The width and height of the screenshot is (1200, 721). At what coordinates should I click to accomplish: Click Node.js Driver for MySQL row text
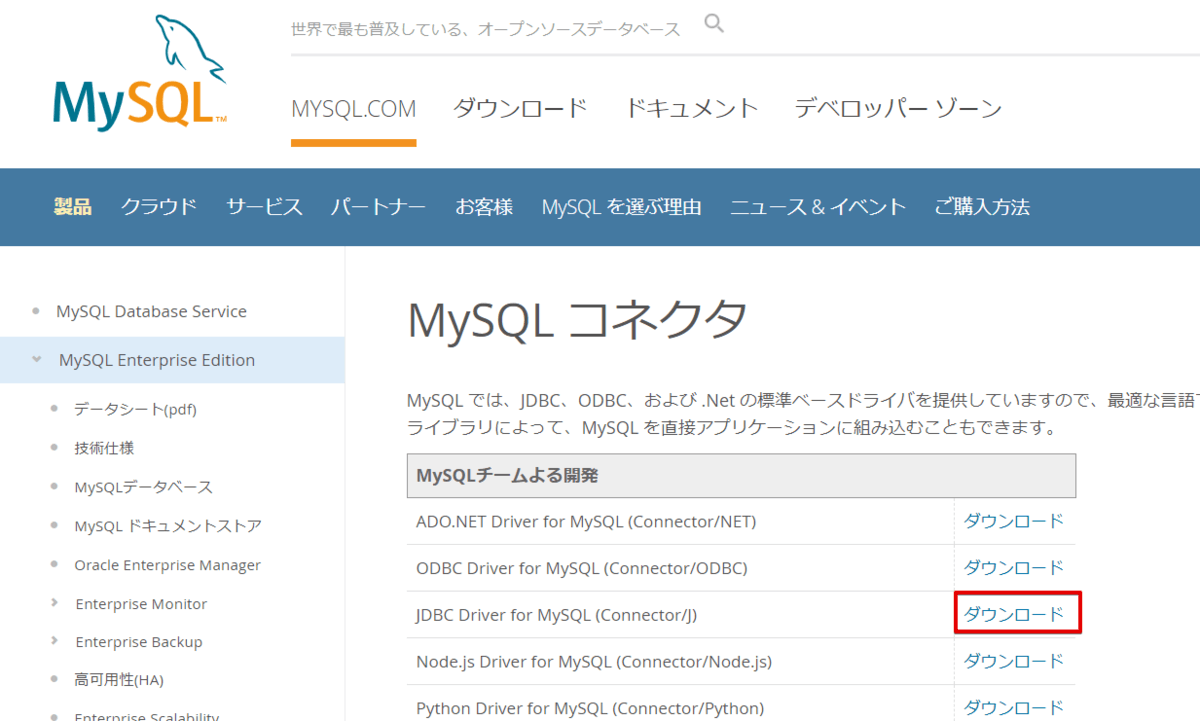[x=594, y=661]
